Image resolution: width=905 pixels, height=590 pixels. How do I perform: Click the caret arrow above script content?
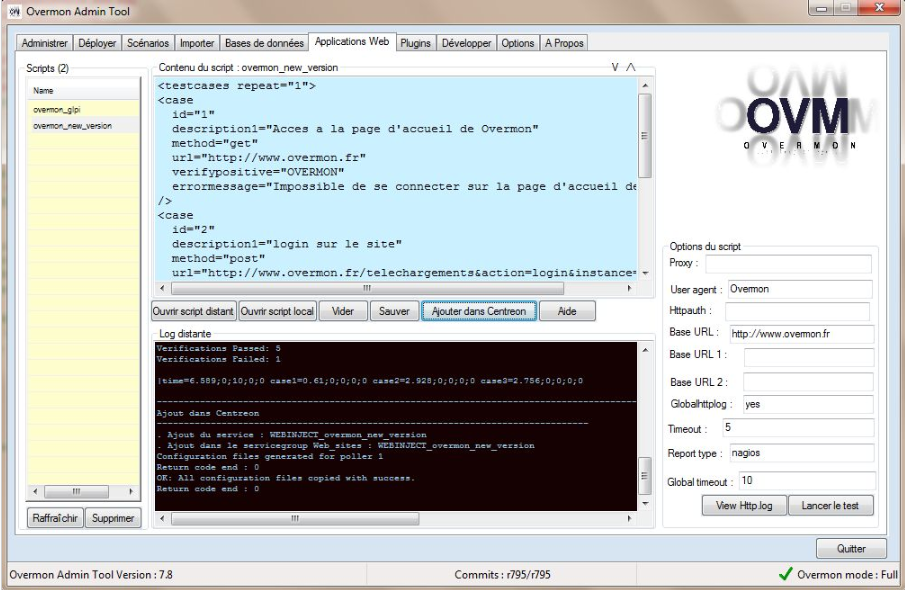coord(630,67)
